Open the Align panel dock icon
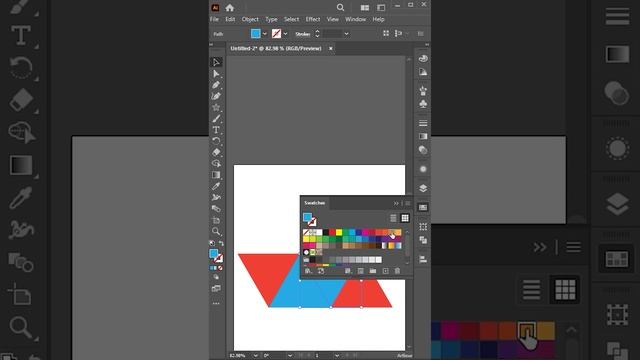640x360 pixels. pos(423,259)
